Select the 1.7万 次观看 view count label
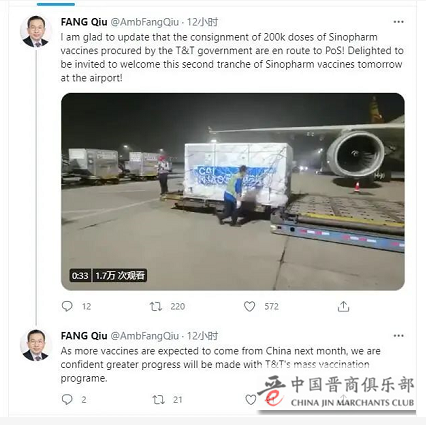 pyautogui.click(x=120, y=276)
